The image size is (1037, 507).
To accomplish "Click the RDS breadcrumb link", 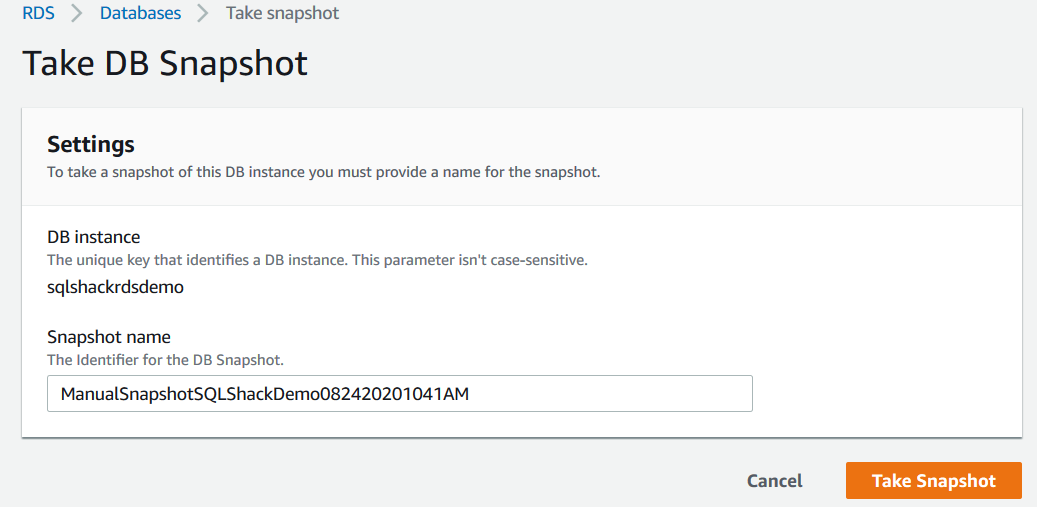I will pyautogui.click(x=38, y=14).
